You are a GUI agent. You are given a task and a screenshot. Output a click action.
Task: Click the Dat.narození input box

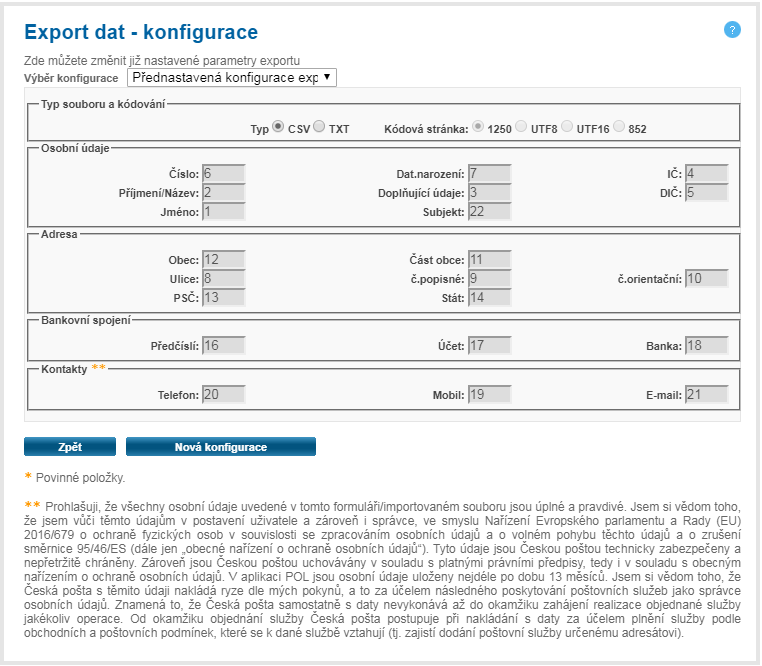tap(489, 173)
